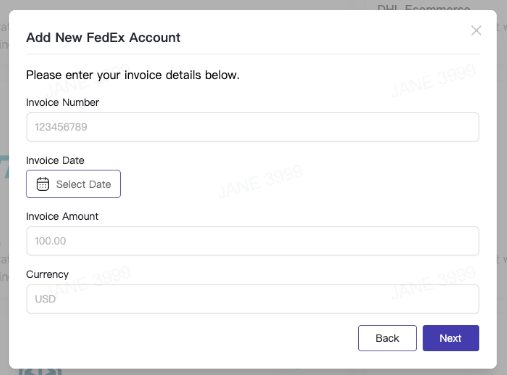The height and width of the screenshot is (375, 507).
Task: Click the Invoice Number label
Action: click(x=63, y=102)
